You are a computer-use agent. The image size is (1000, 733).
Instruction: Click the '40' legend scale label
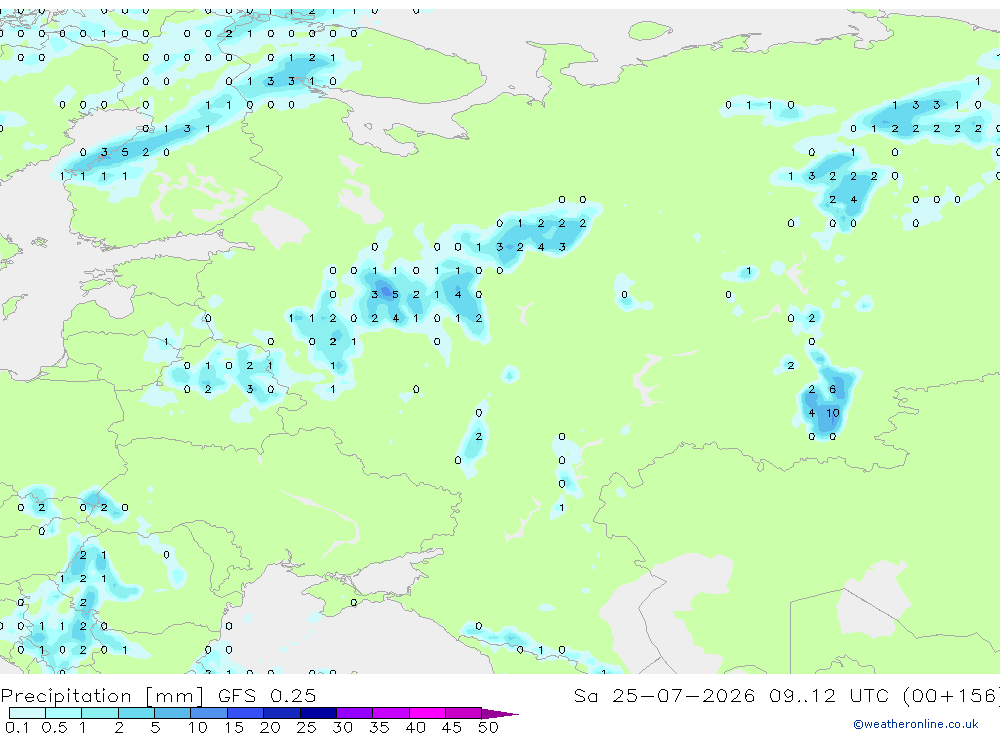pos(415,727)
